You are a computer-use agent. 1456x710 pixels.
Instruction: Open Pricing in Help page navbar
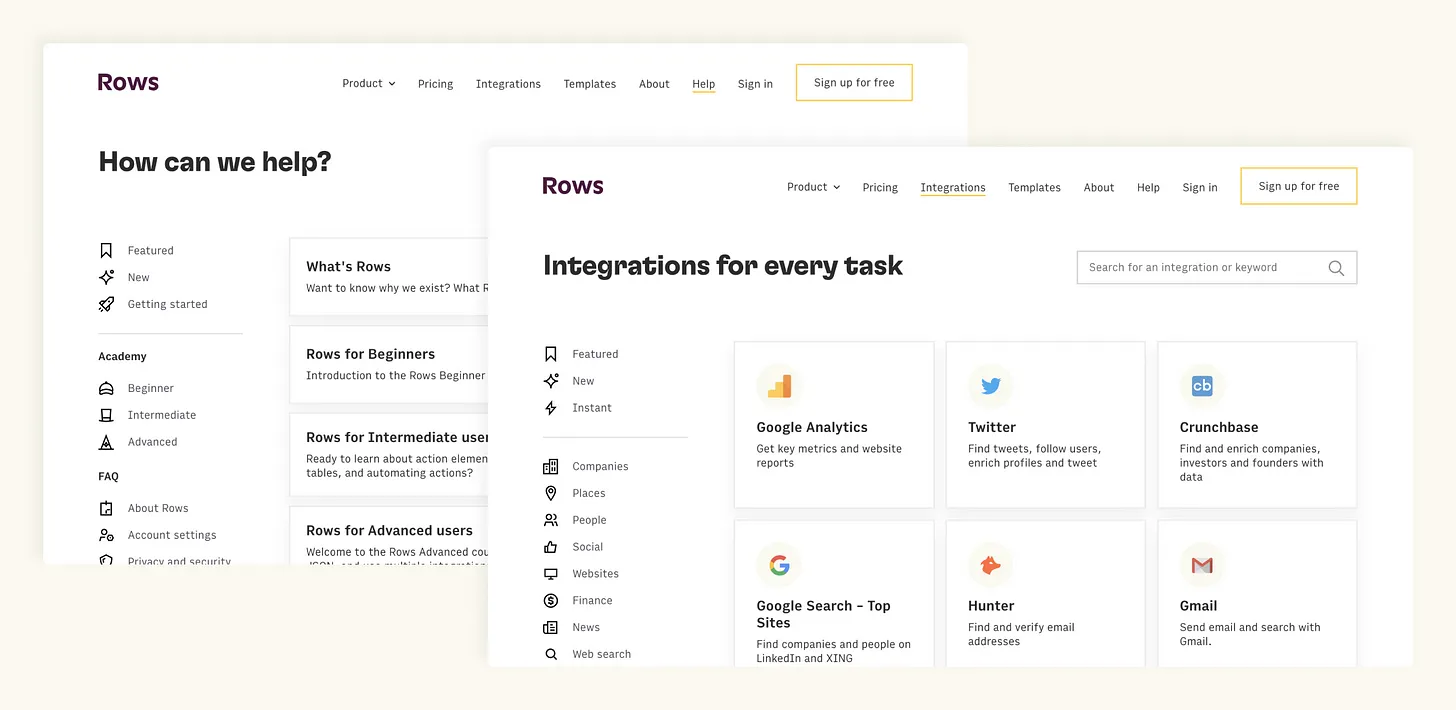[x=435, y=84]
